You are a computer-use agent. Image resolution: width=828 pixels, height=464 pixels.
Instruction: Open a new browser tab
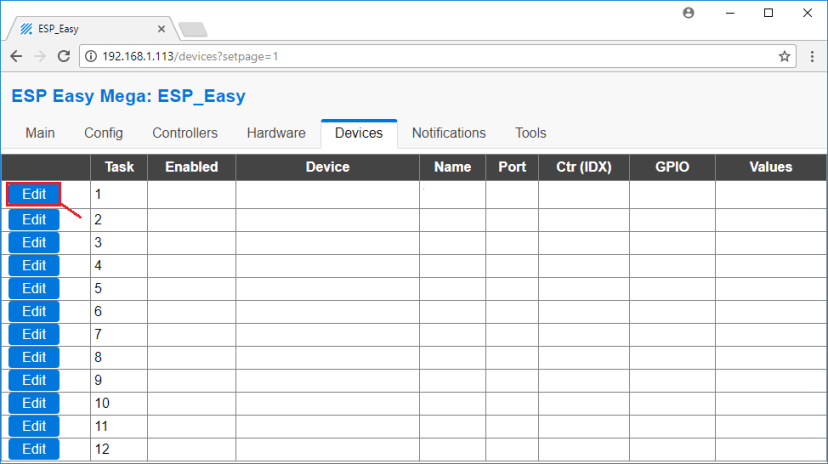[x=192, y=29]
